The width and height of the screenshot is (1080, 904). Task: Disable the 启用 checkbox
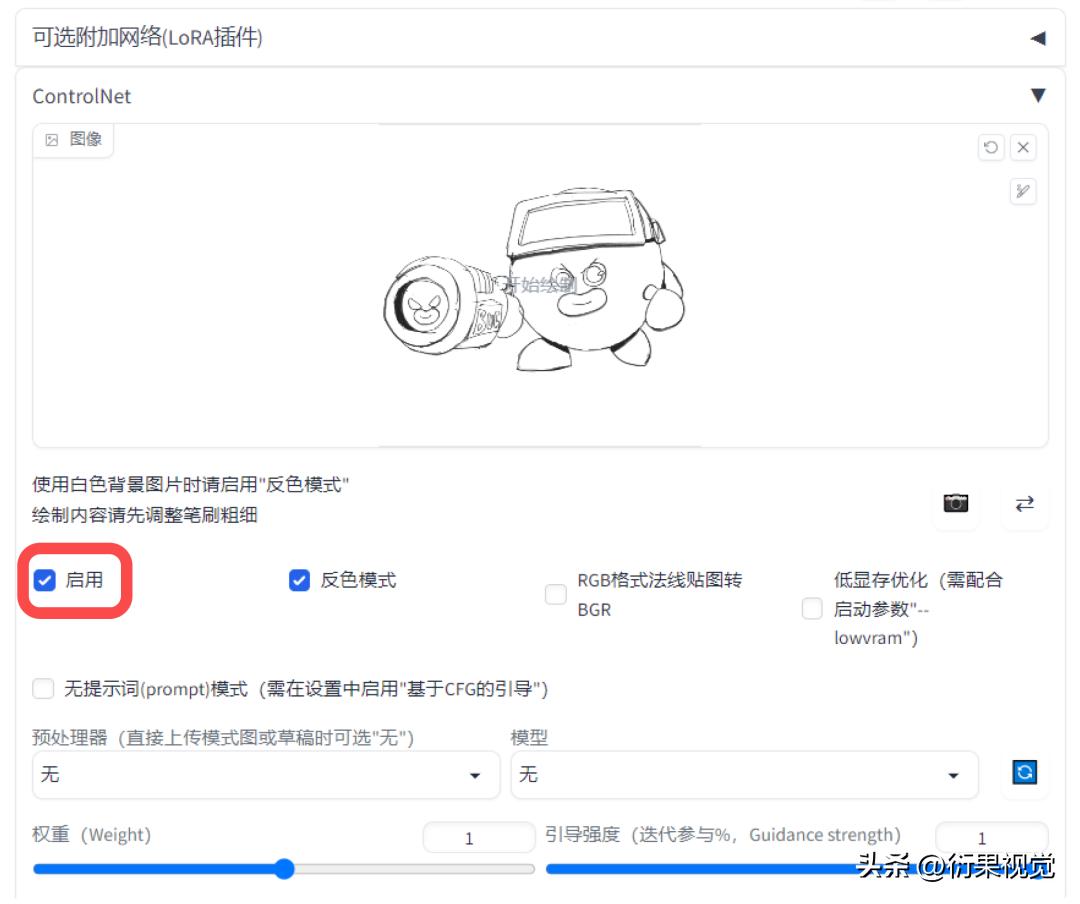[44, 581]
